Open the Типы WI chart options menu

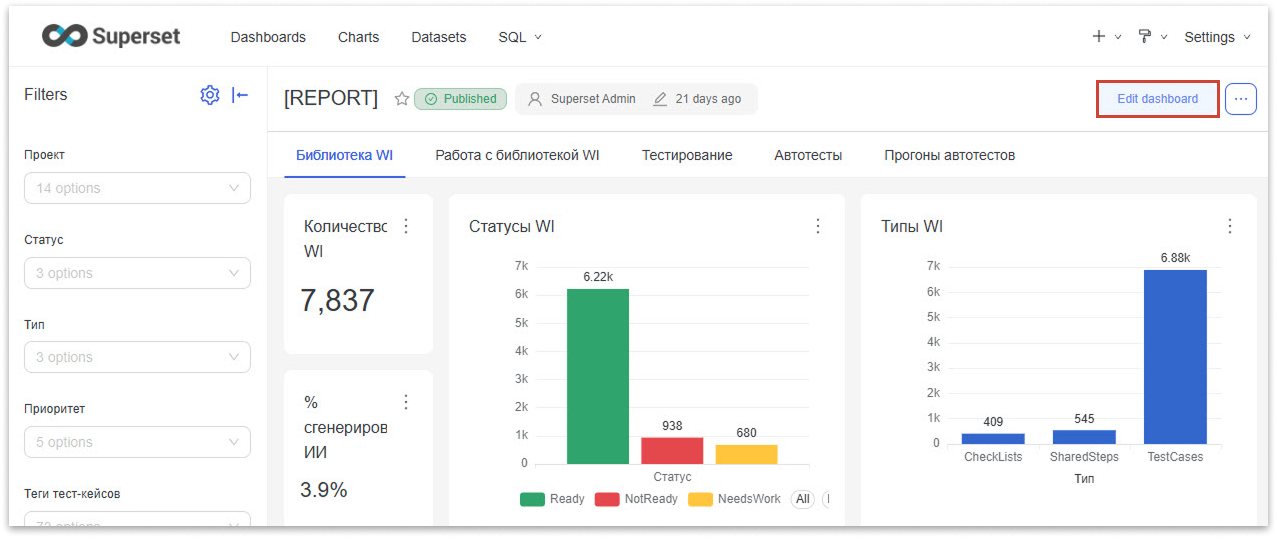[x=1230, y=226]
